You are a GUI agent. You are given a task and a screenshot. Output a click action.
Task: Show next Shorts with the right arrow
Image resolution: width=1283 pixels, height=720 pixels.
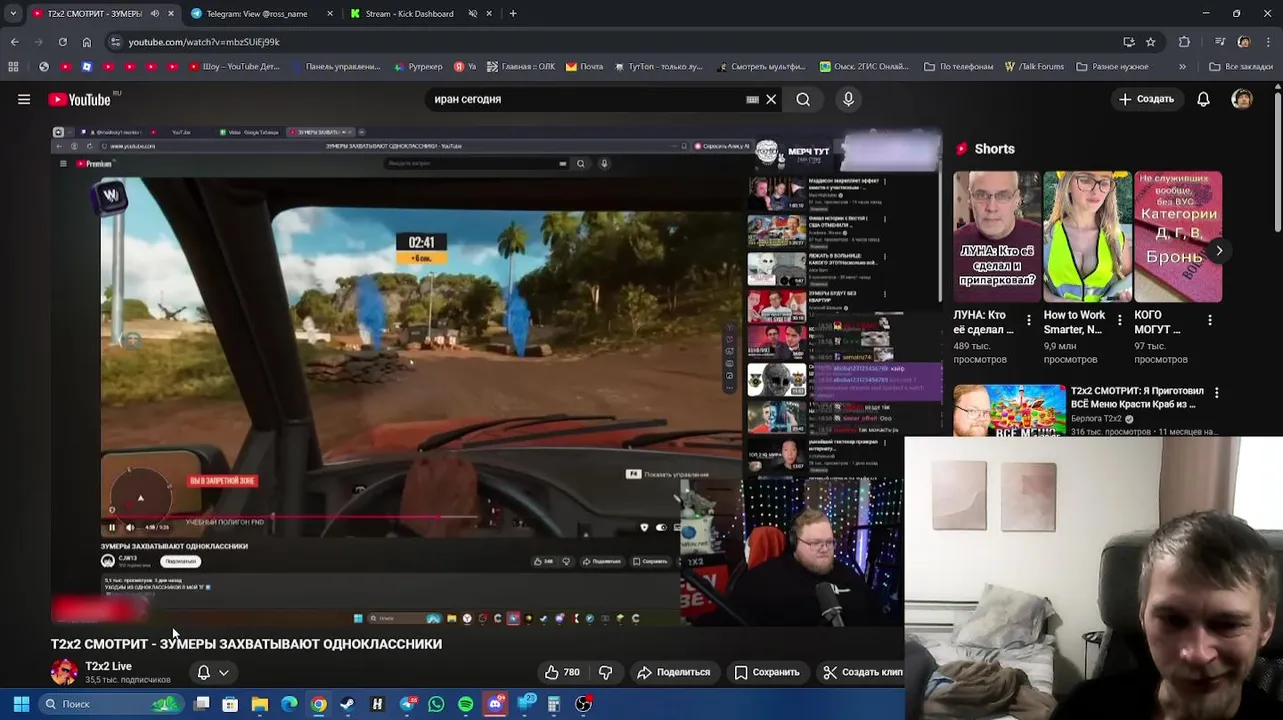pyautogui.click(x=1218, y=251)
